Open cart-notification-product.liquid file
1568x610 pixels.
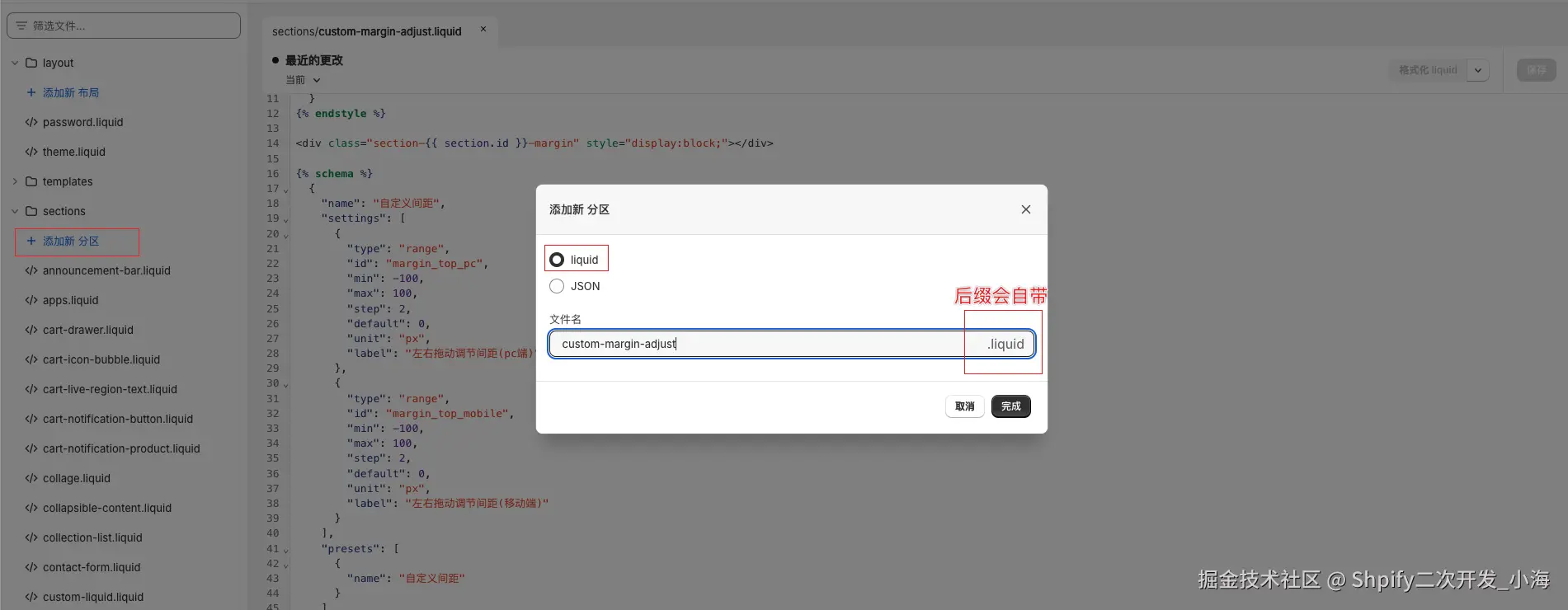coord(121,448)
